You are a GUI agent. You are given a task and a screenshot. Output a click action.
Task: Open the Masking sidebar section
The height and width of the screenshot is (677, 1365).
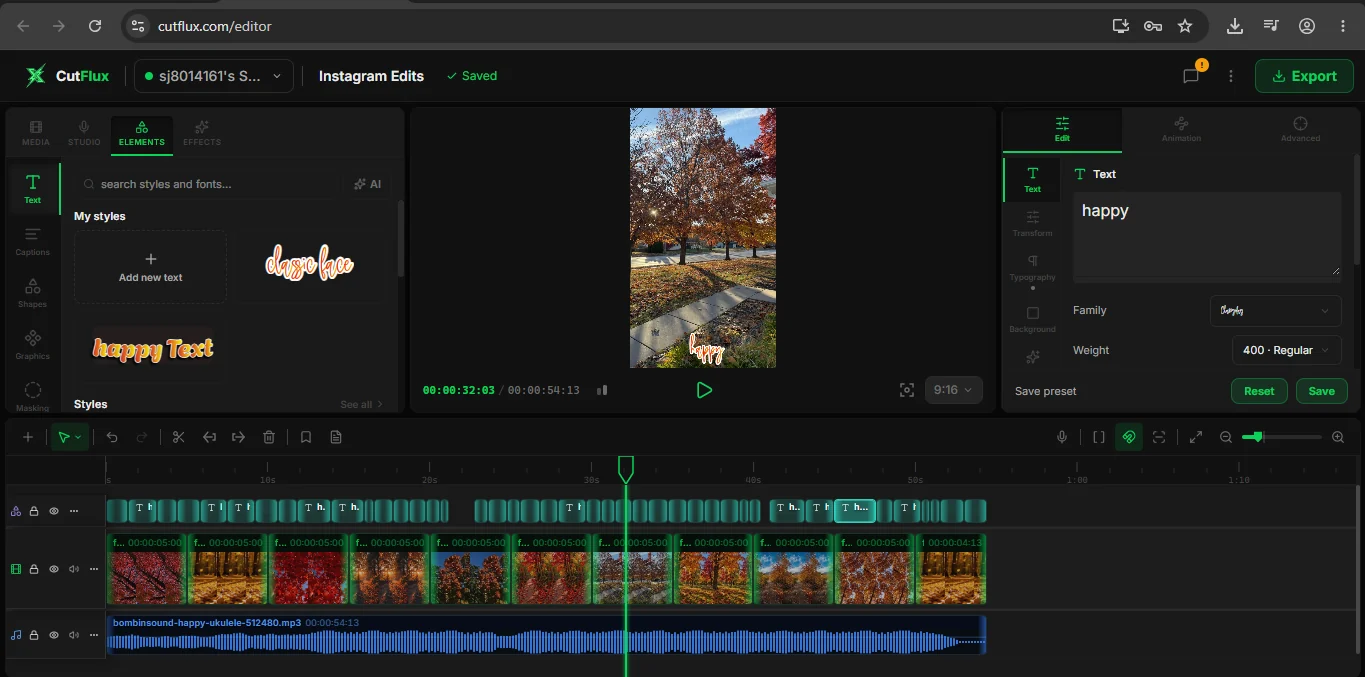[x=33, y=396]
